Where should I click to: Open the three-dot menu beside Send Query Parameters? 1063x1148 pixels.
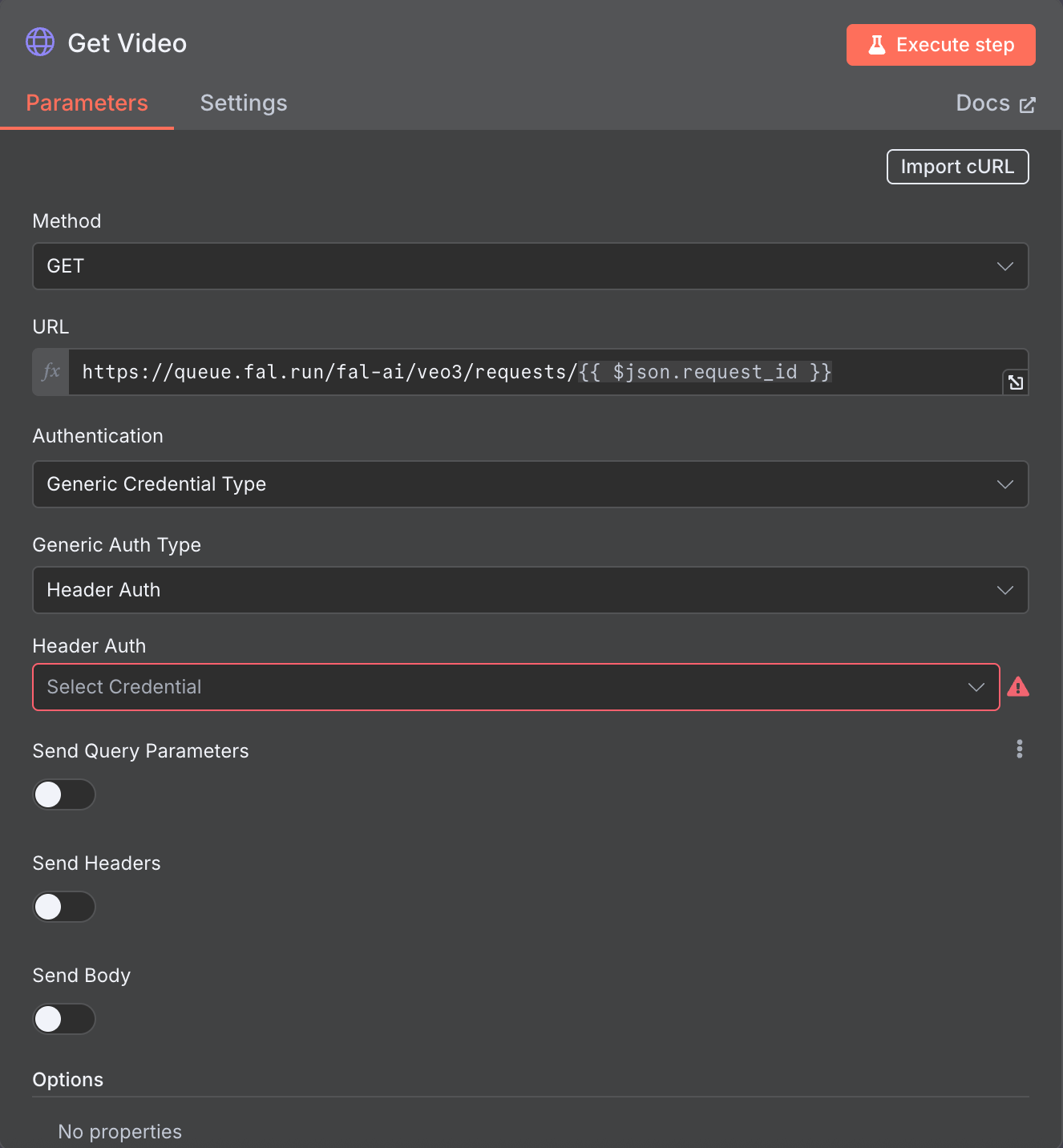[x=1020, y=749]
